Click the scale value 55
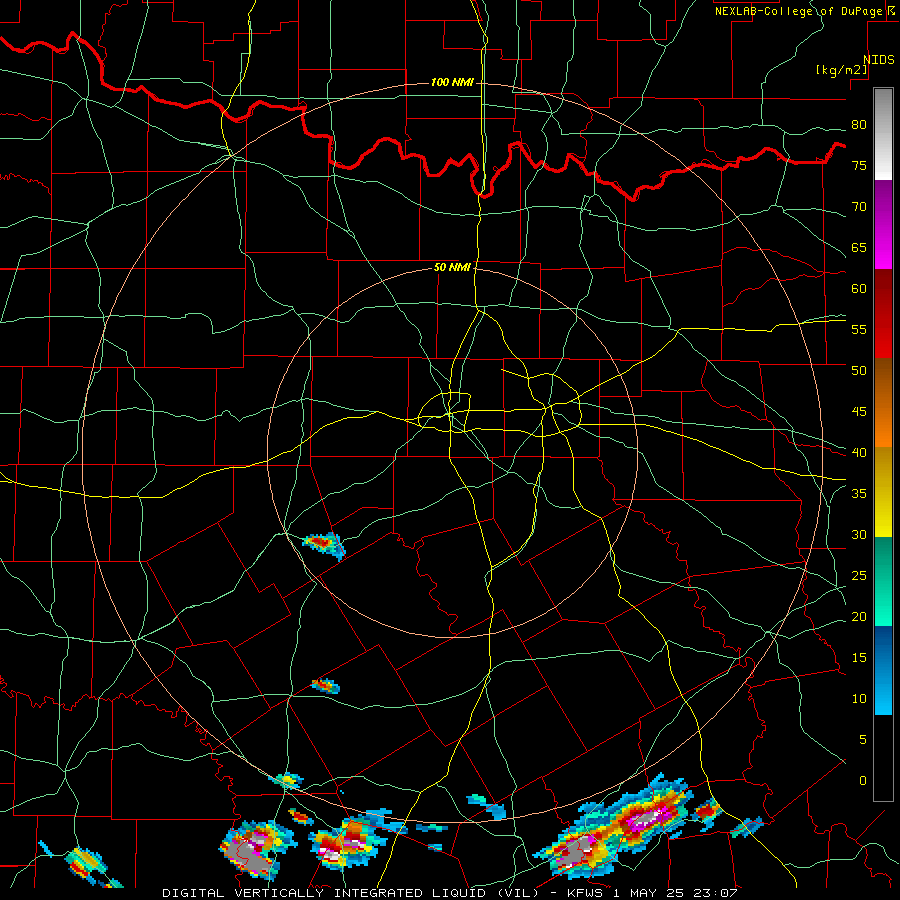This screenshot has height=900, width=900. coord(859,329)
